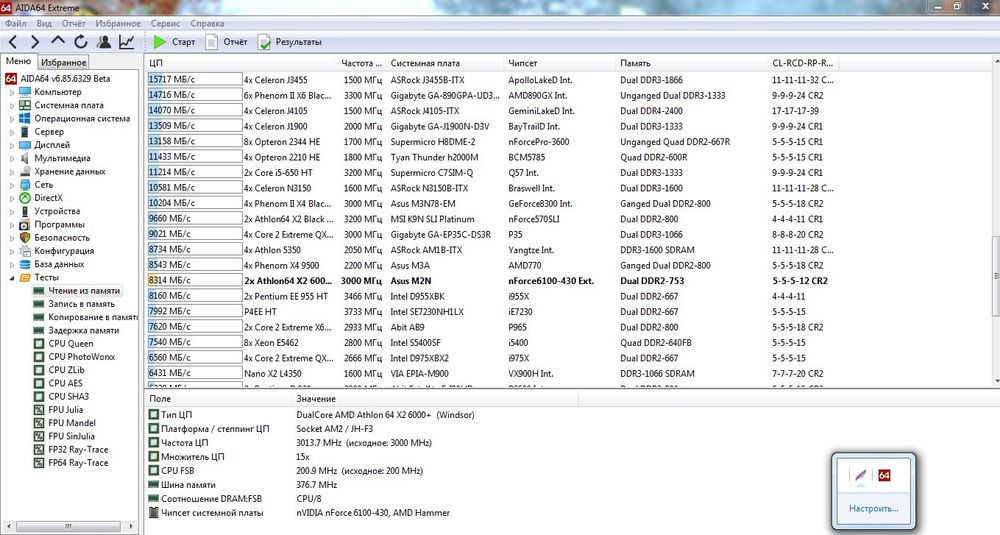
Task: Select the CPU ZLib test icon
Action: pos(39,370)
